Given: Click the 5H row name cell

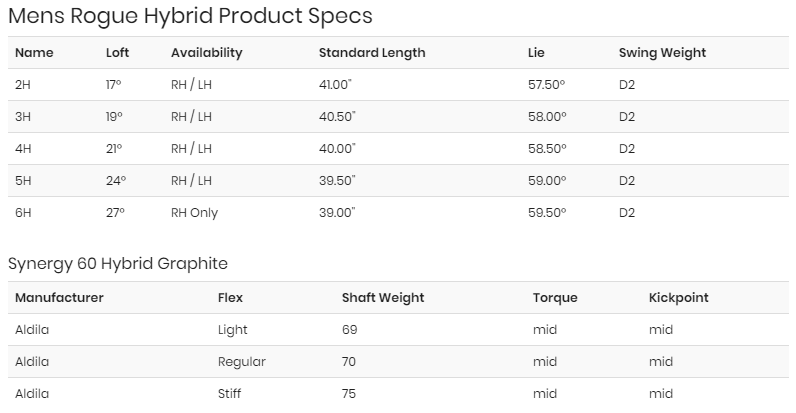Looking at the screenshot, I should 23,181.
